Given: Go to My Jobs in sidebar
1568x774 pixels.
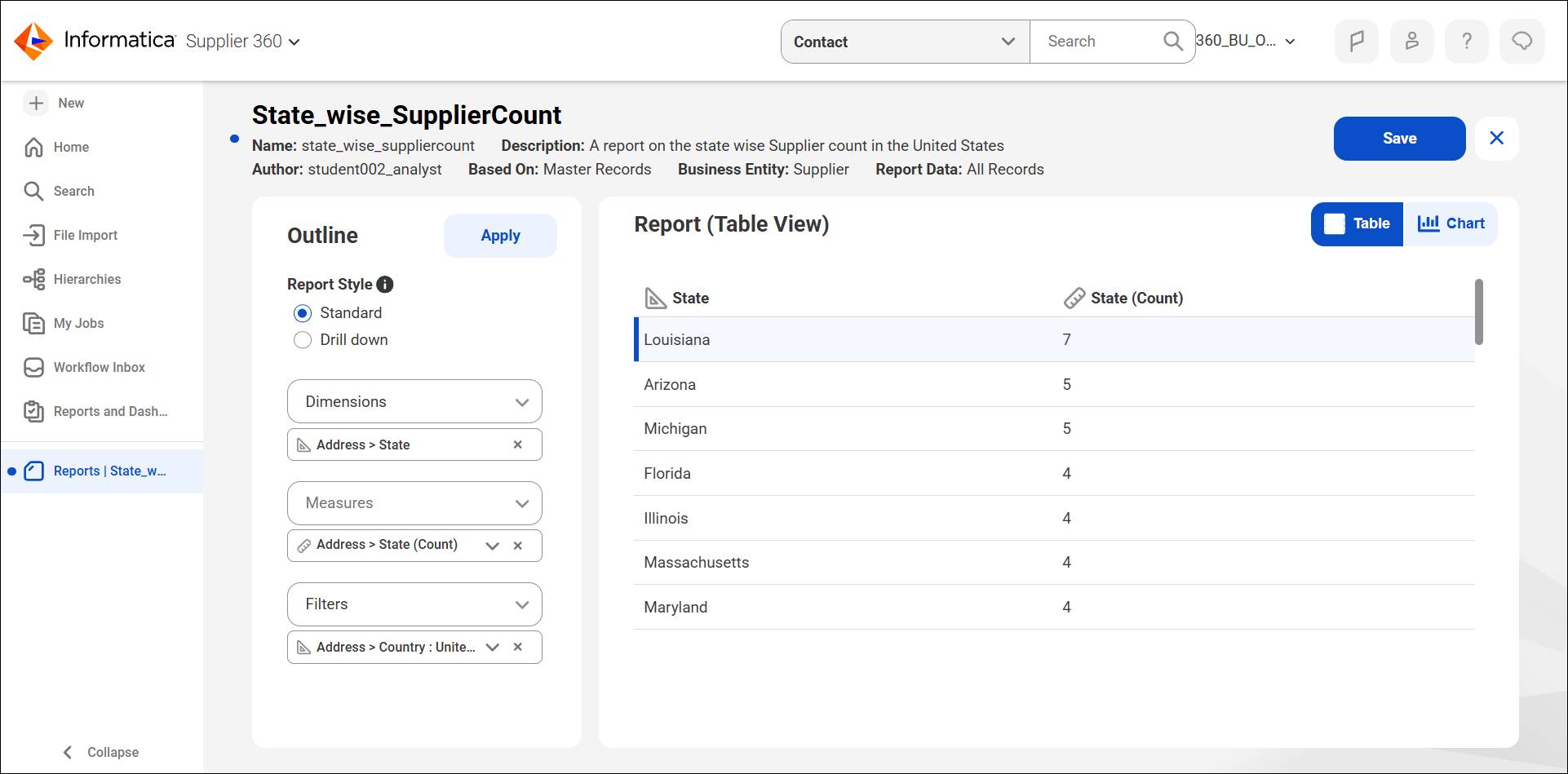Looking at the screenshot, I should coord(79,323).
